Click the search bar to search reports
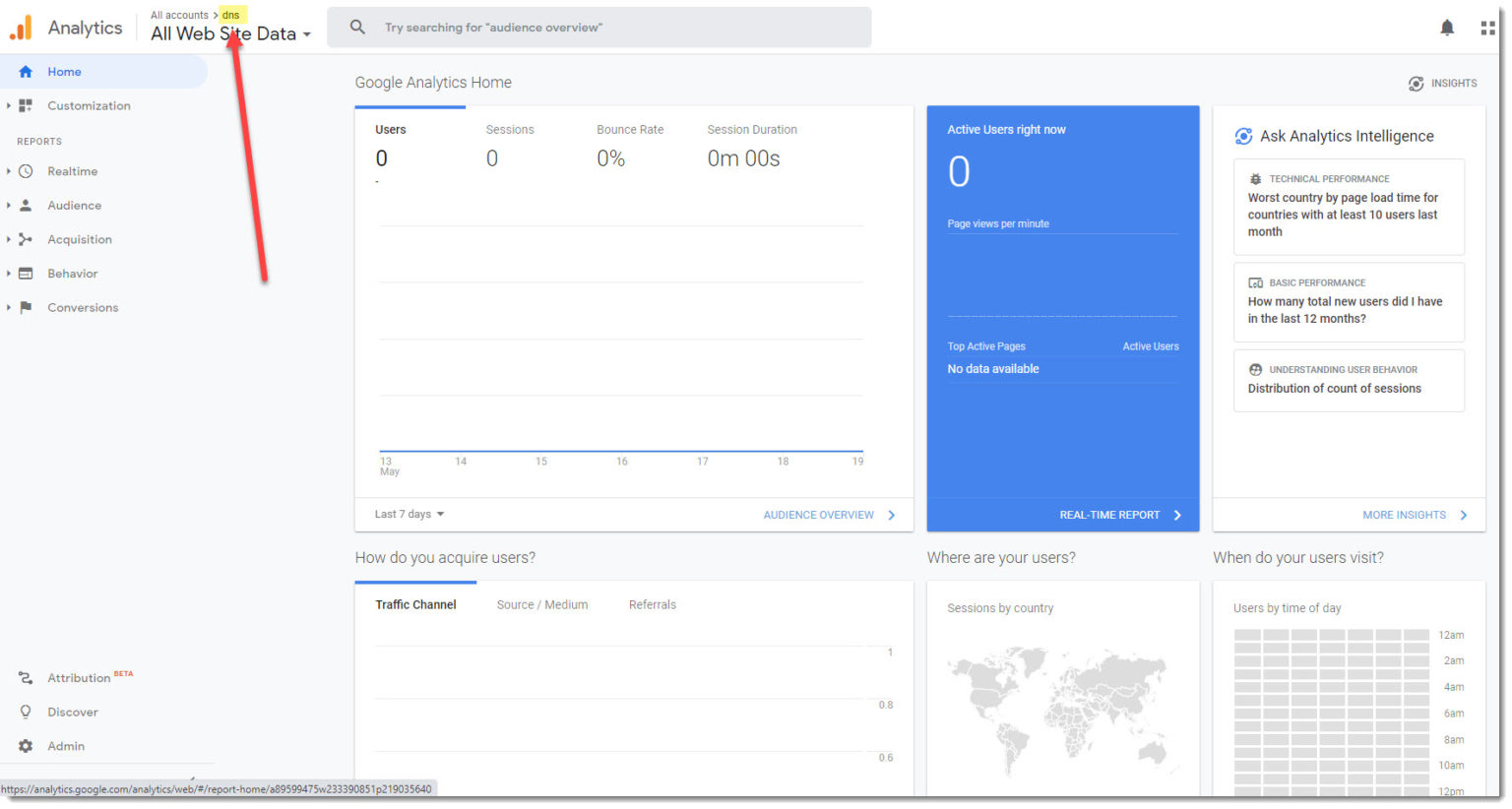This screenshot has height=809, width=1512. point(598,27)
